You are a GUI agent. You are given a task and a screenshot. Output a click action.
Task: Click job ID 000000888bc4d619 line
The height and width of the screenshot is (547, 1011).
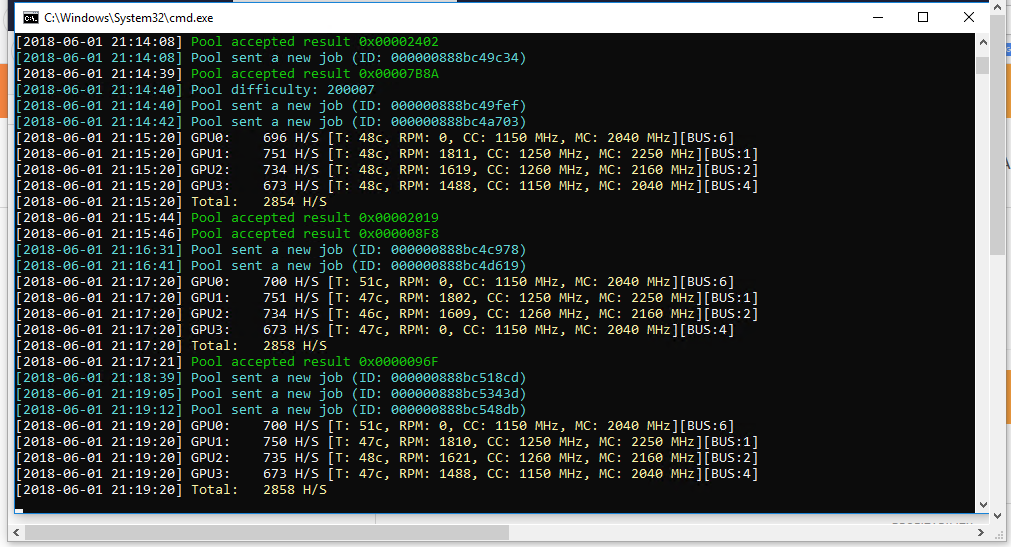(x=271, y=266)
